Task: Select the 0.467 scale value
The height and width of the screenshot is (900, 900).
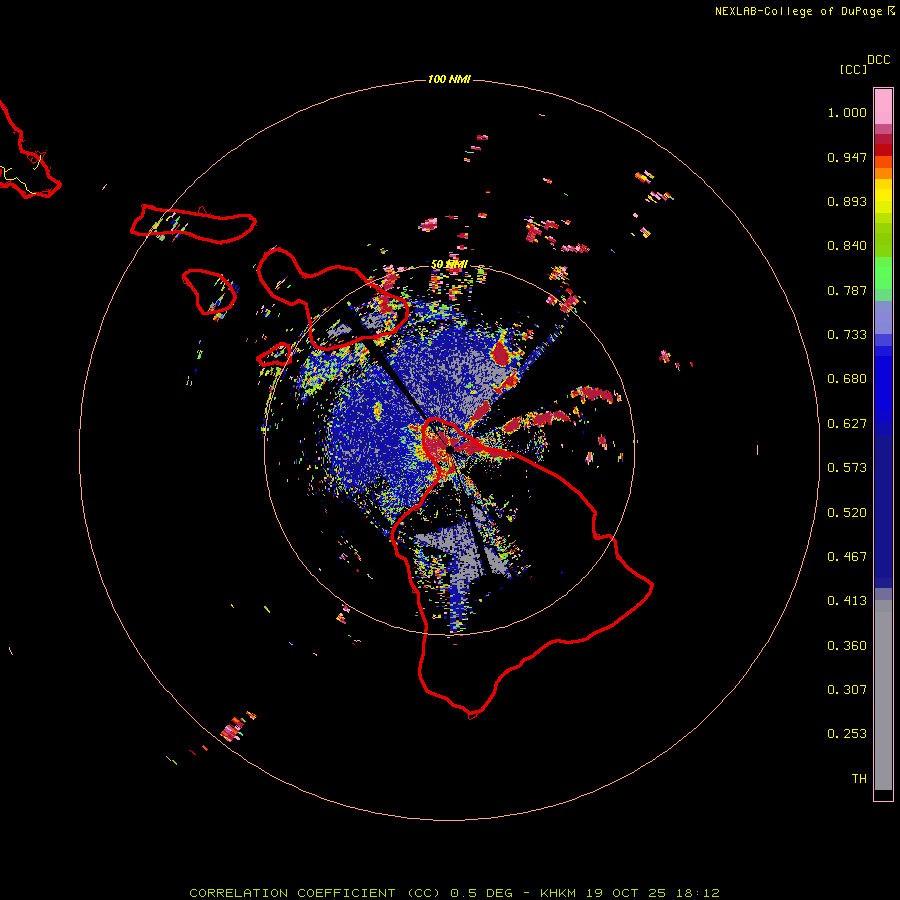Action: coord(847,557)
